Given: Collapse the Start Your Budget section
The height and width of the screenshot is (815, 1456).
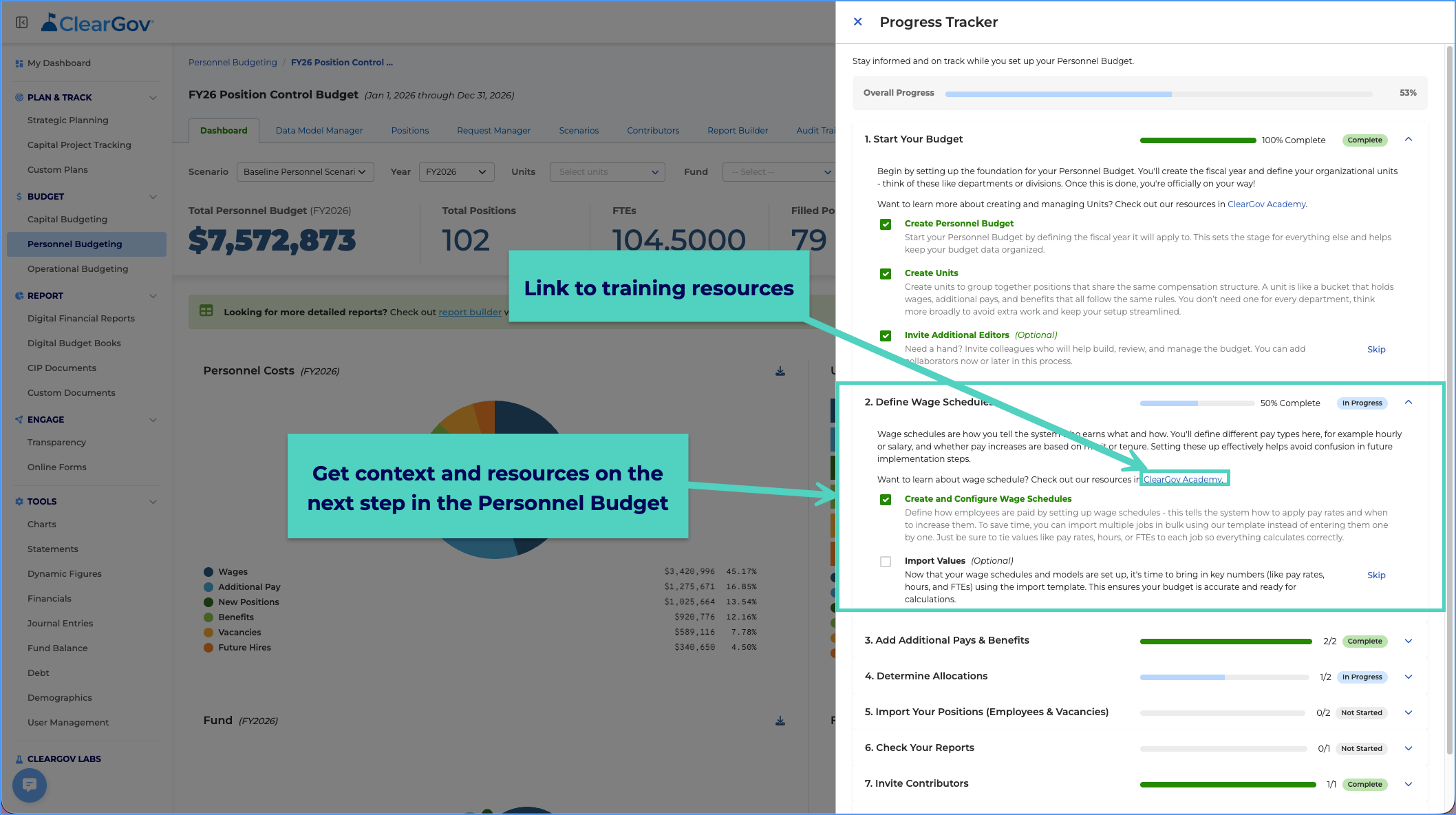Looking at the screenshot, I should pyautogui.click(x=1409, y=140).
